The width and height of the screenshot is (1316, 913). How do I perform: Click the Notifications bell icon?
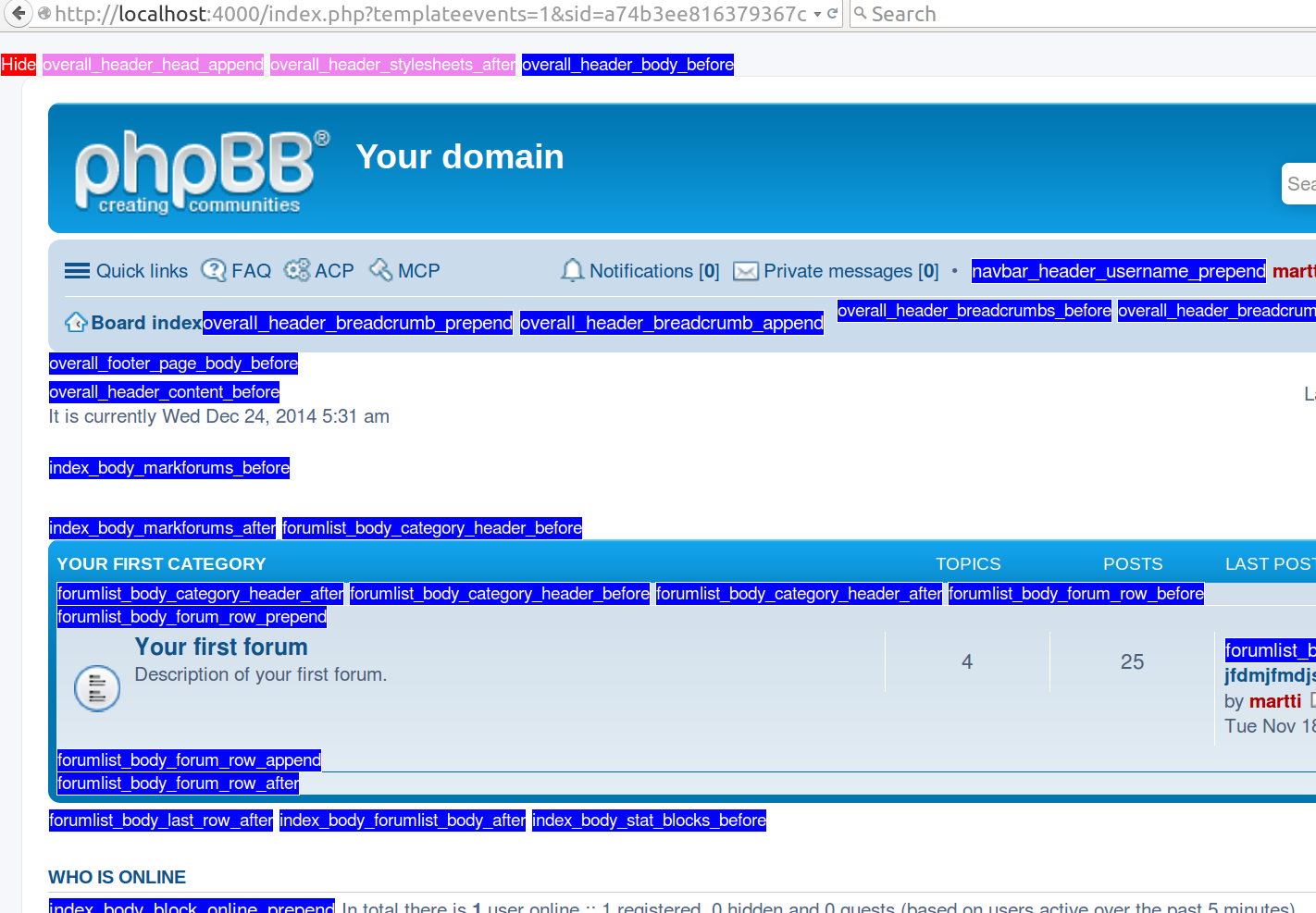pos(572,270)
